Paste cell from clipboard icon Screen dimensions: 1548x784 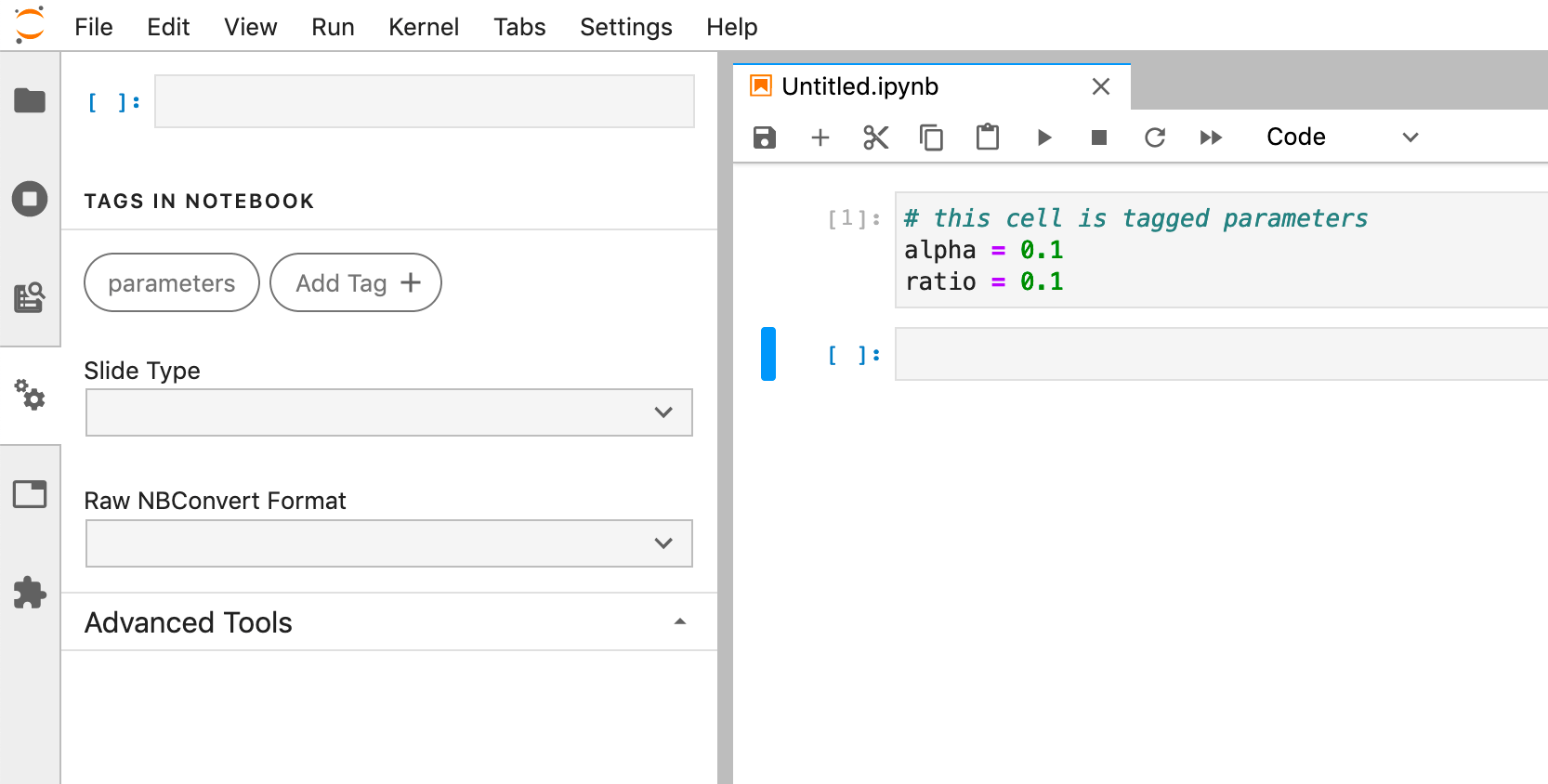pos(987,137)
